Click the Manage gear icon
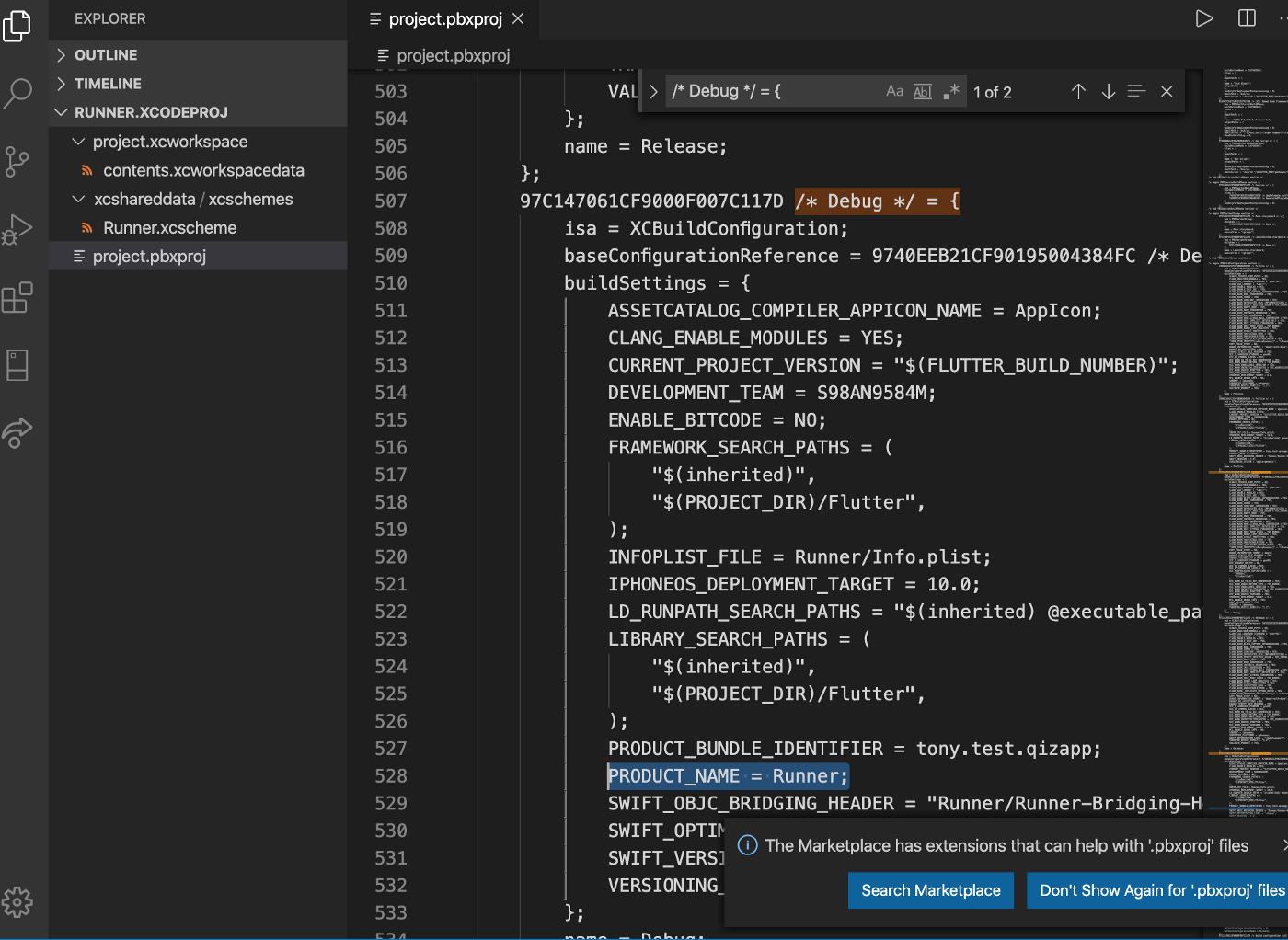This screenshot has width=1288, height=940. [x=17, y=902]
